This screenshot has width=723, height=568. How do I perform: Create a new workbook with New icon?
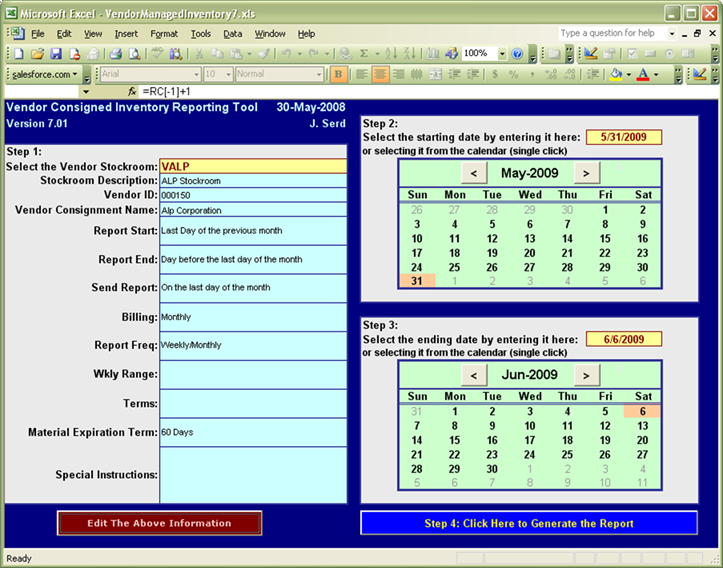pyautogui.click(x=19, y=54)
